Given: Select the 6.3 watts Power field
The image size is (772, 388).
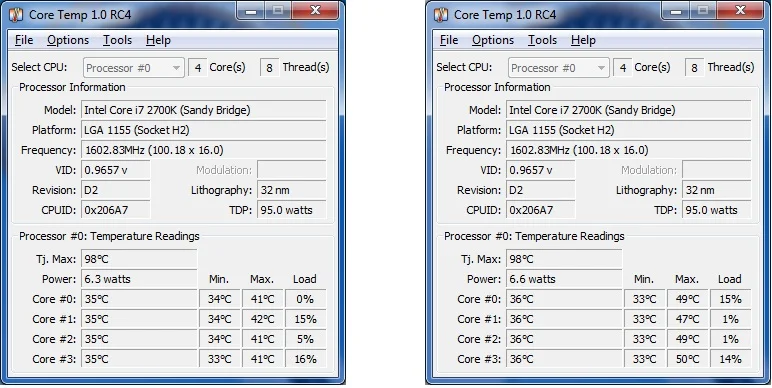Looking at the screenshot, I should [x=139, y=279].
